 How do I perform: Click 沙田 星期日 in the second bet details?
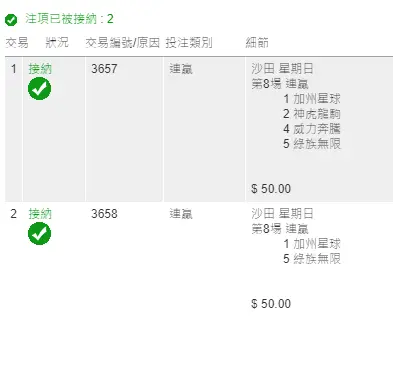282,214
